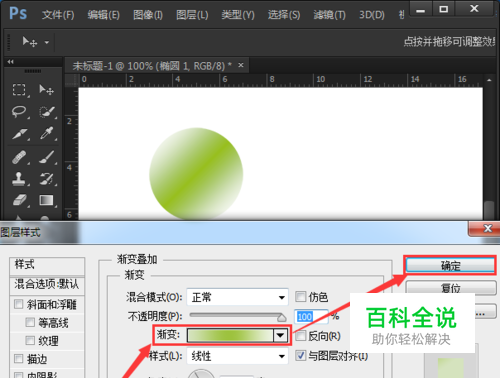
Task: Click the 复位 button
Action: click(451, 288)
